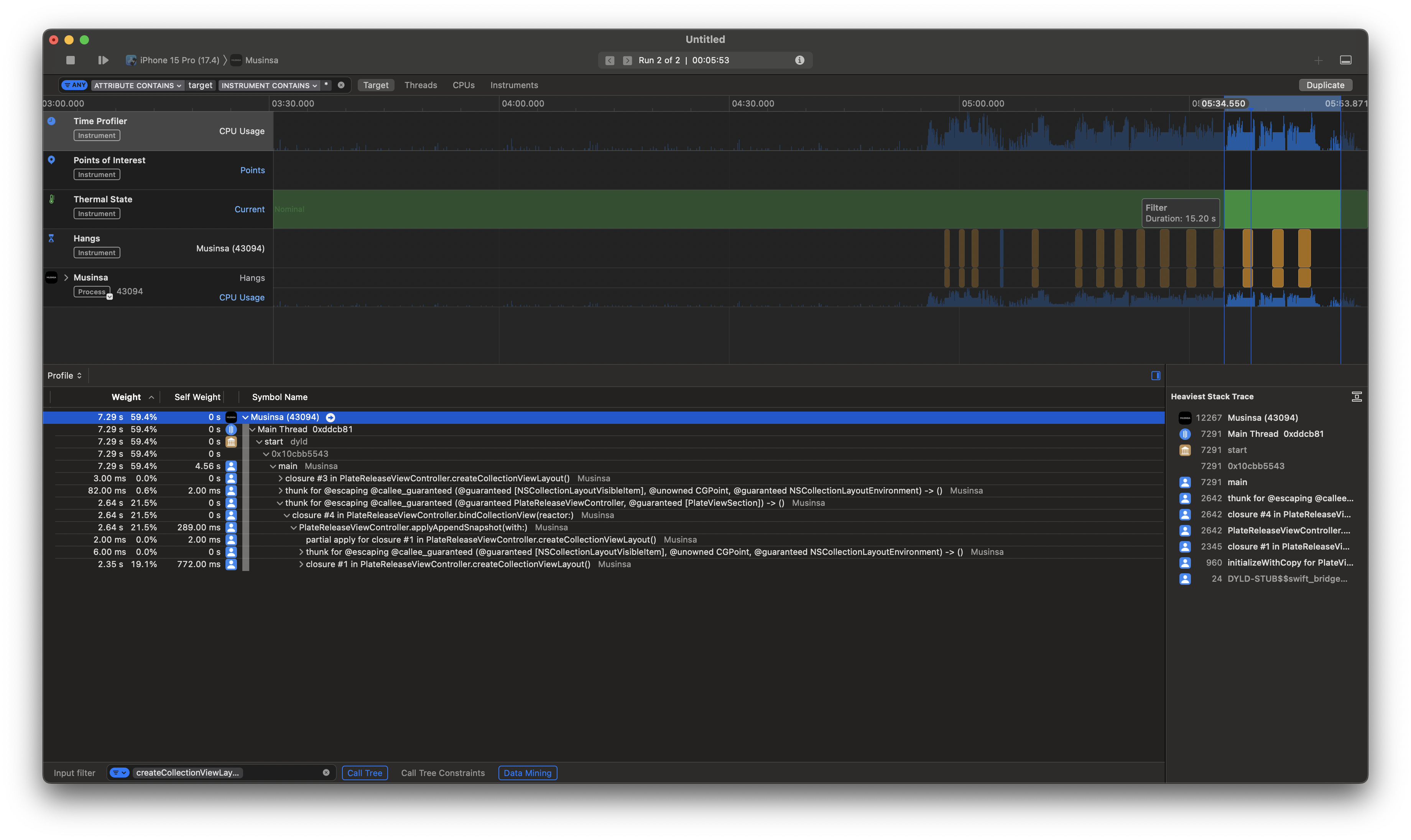
Task: Switch to the Instruments tab
Action: click(514, 85)
